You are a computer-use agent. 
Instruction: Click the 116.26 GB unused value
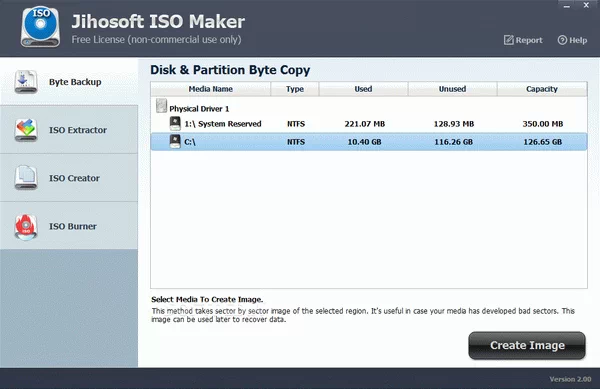453,142
